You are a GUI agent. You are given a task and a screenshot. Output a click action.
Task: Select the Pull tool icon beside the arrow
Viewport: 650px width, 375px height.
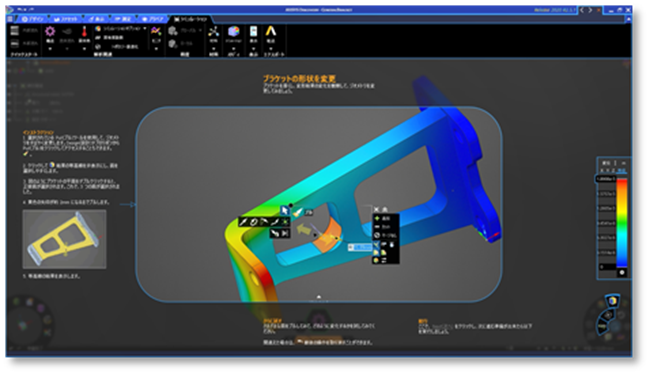click(298, 212)
